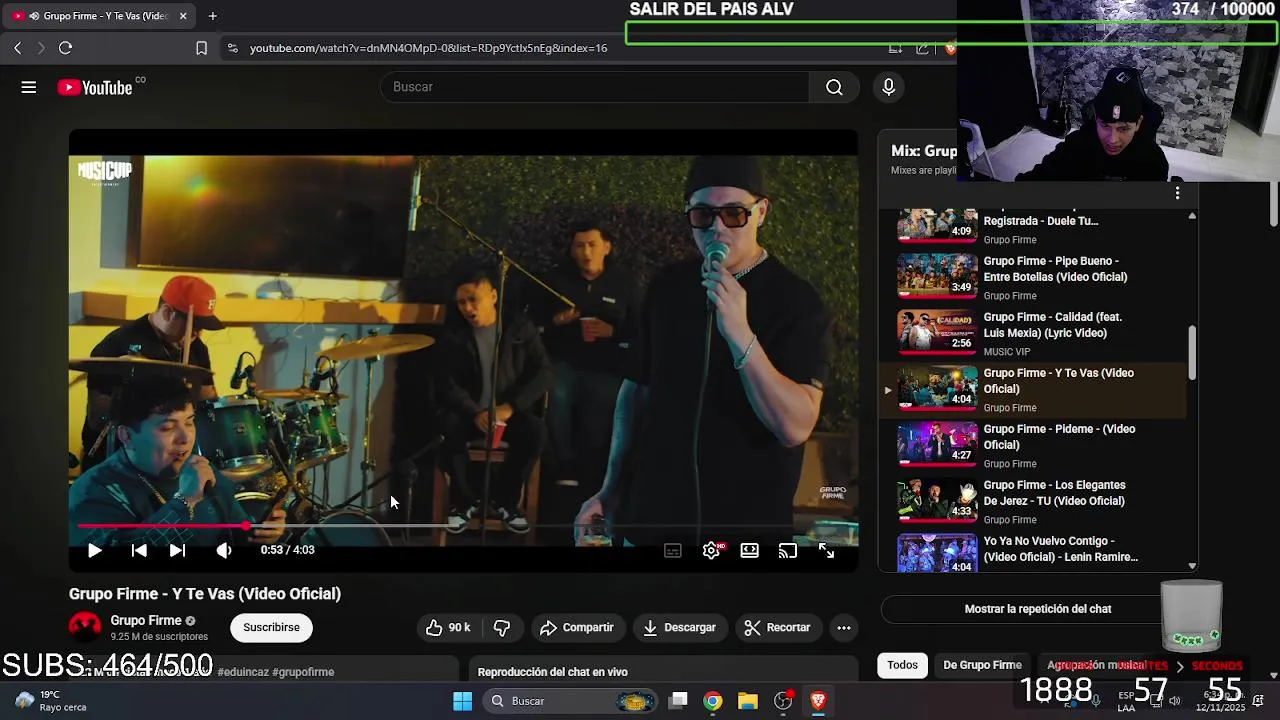Toggle theater mode on the player
This screenshot has width=1280, height=720.
(749, 550)
